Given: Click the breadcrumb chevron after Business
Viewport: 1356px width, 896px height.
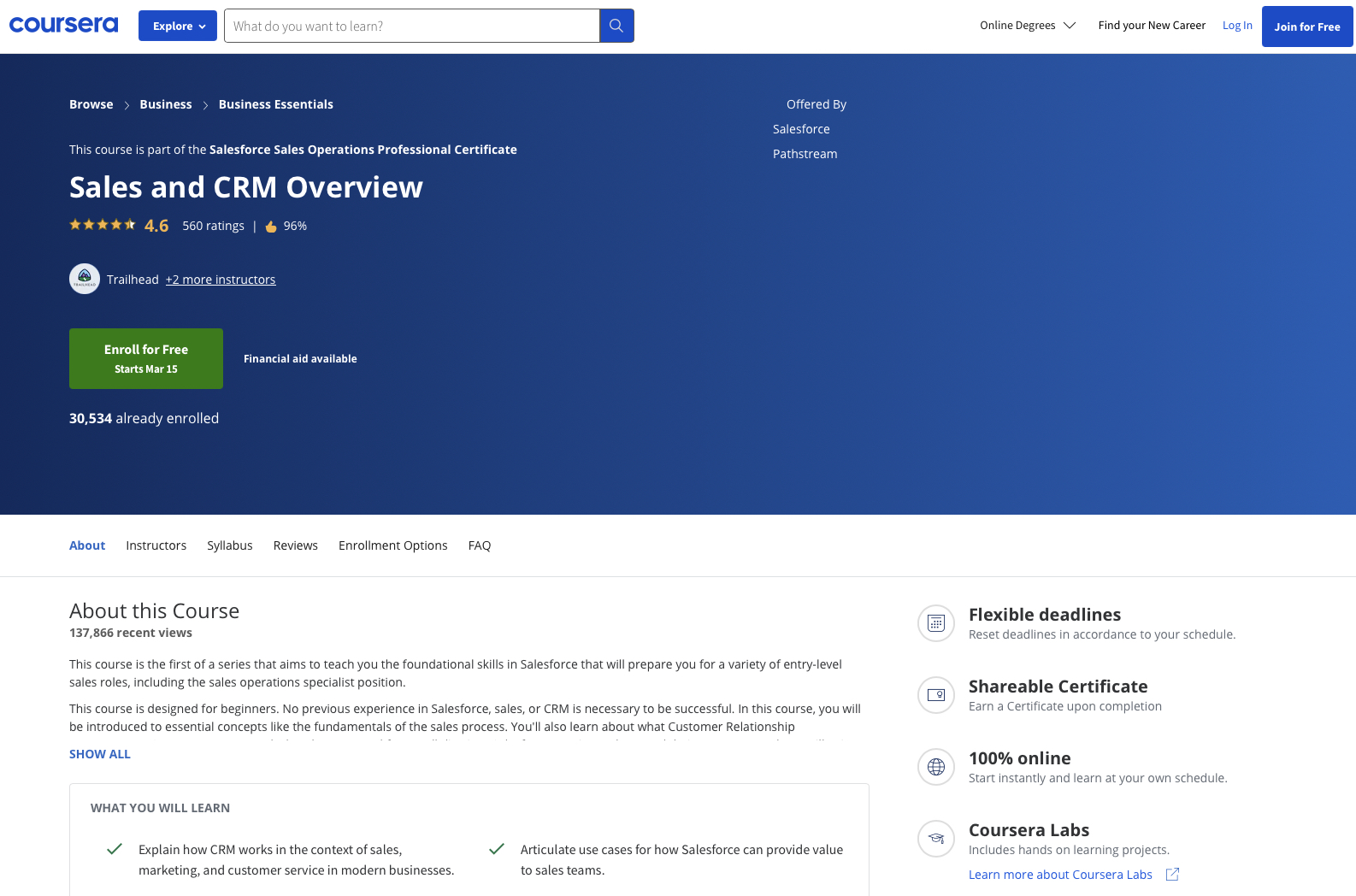Looking at the screenshot, I should click(x=205, y=105).
